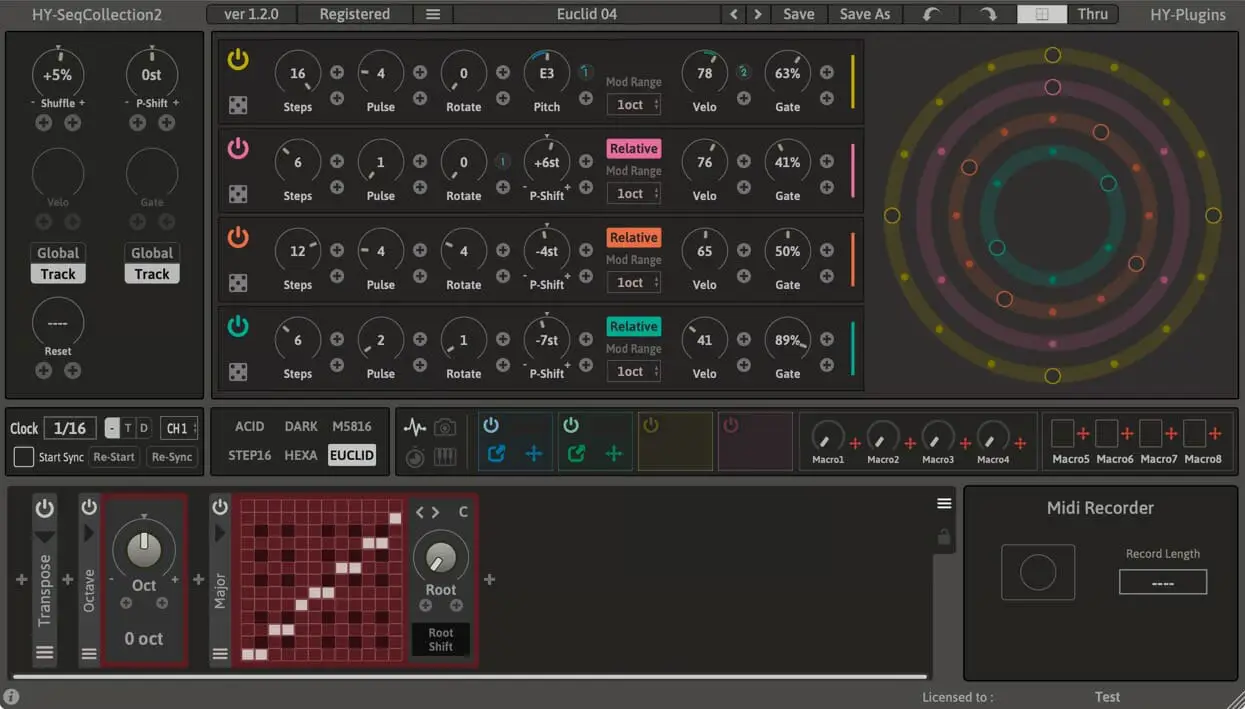
Task: Enable the Start Sync checkbox
Action: click(23, 457)
